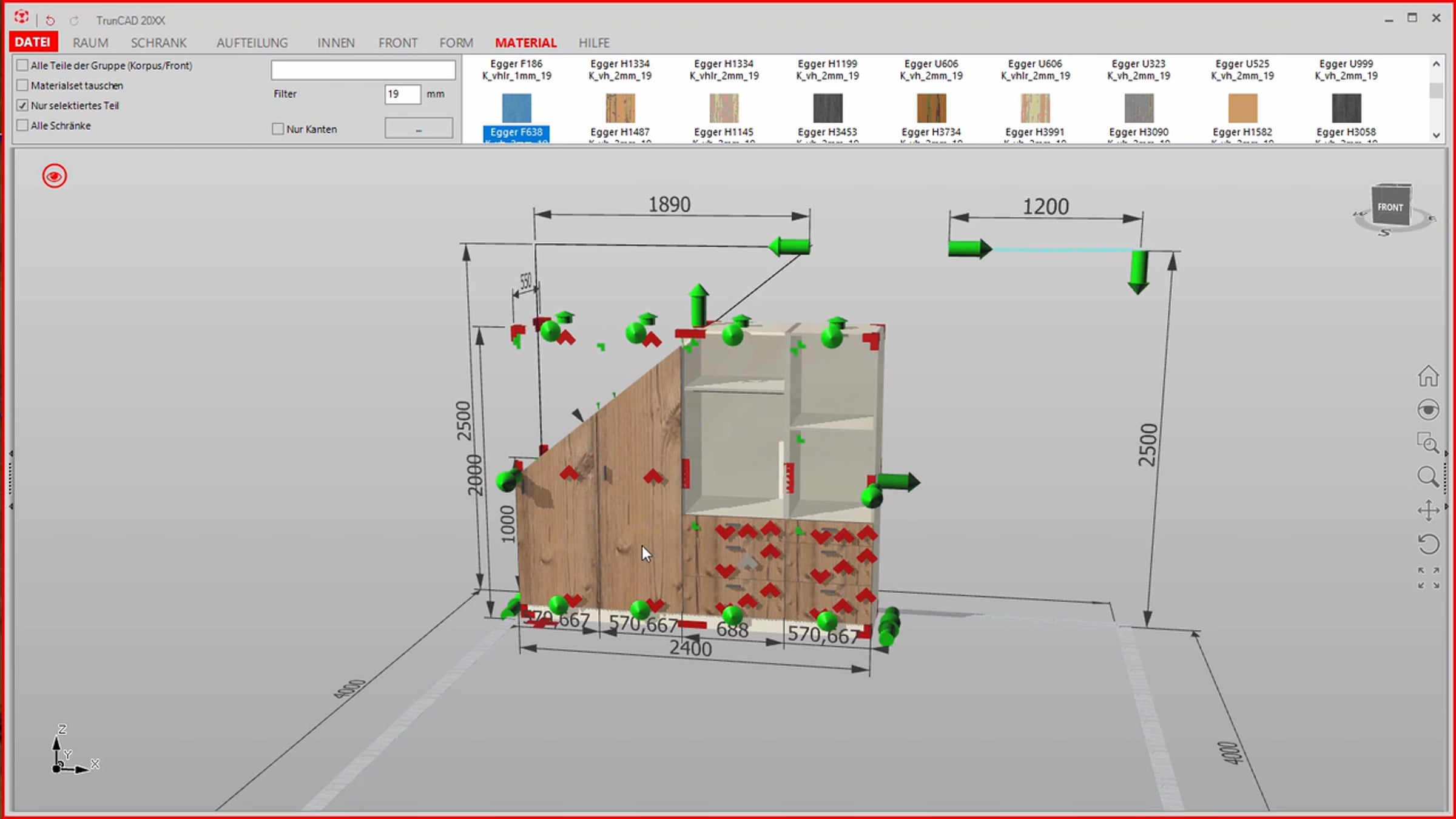This screenshot has width=1456, height=819.
Task: Enable Alle Teile der Gruppe checkbox
Action: coord(22,65)
